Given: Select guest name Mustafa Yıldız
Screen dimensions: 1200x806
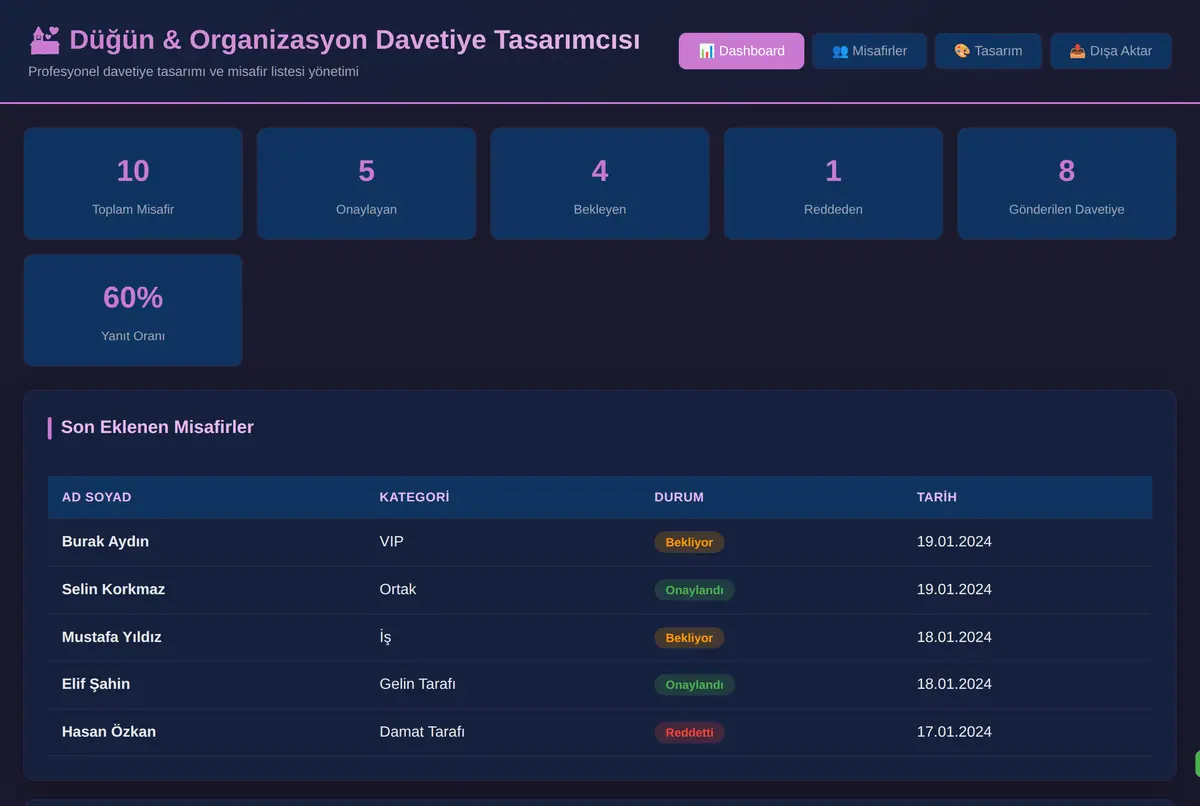Looking at the screenshot, I should click(x=111, y=637).
